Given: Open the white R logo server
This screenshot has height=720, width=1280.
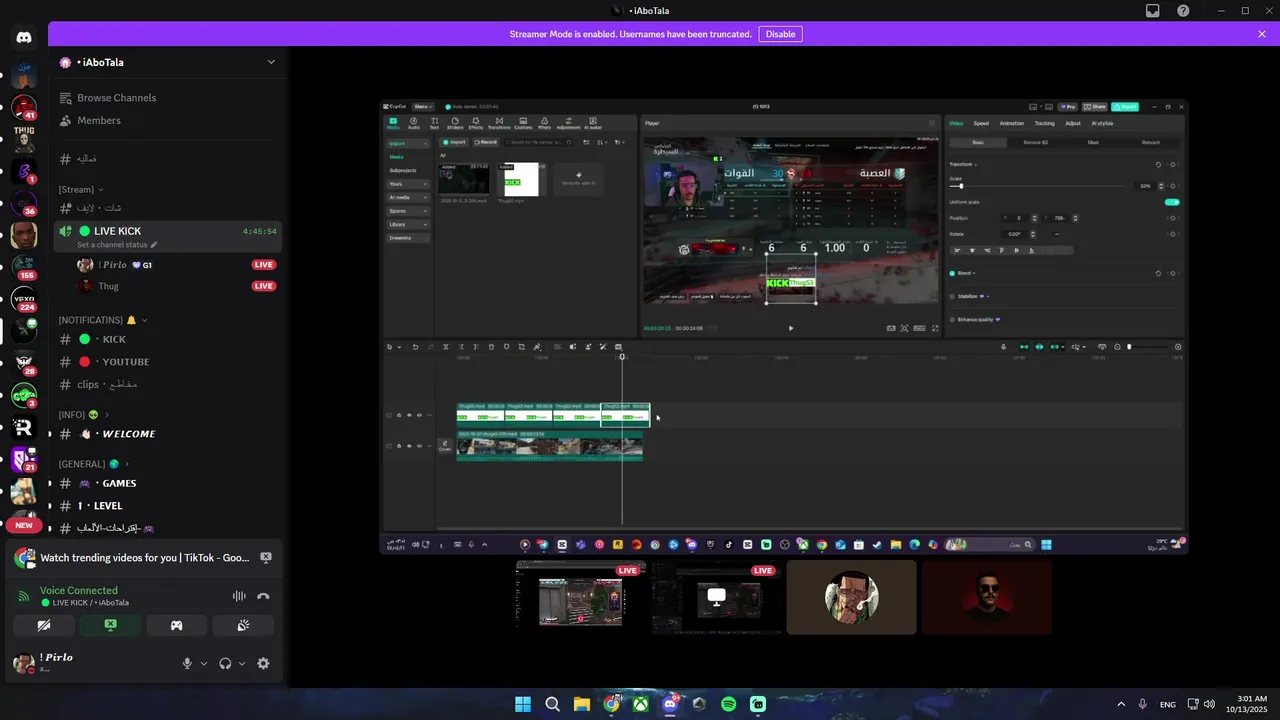Looking at the screenshot, I should 24,428.
